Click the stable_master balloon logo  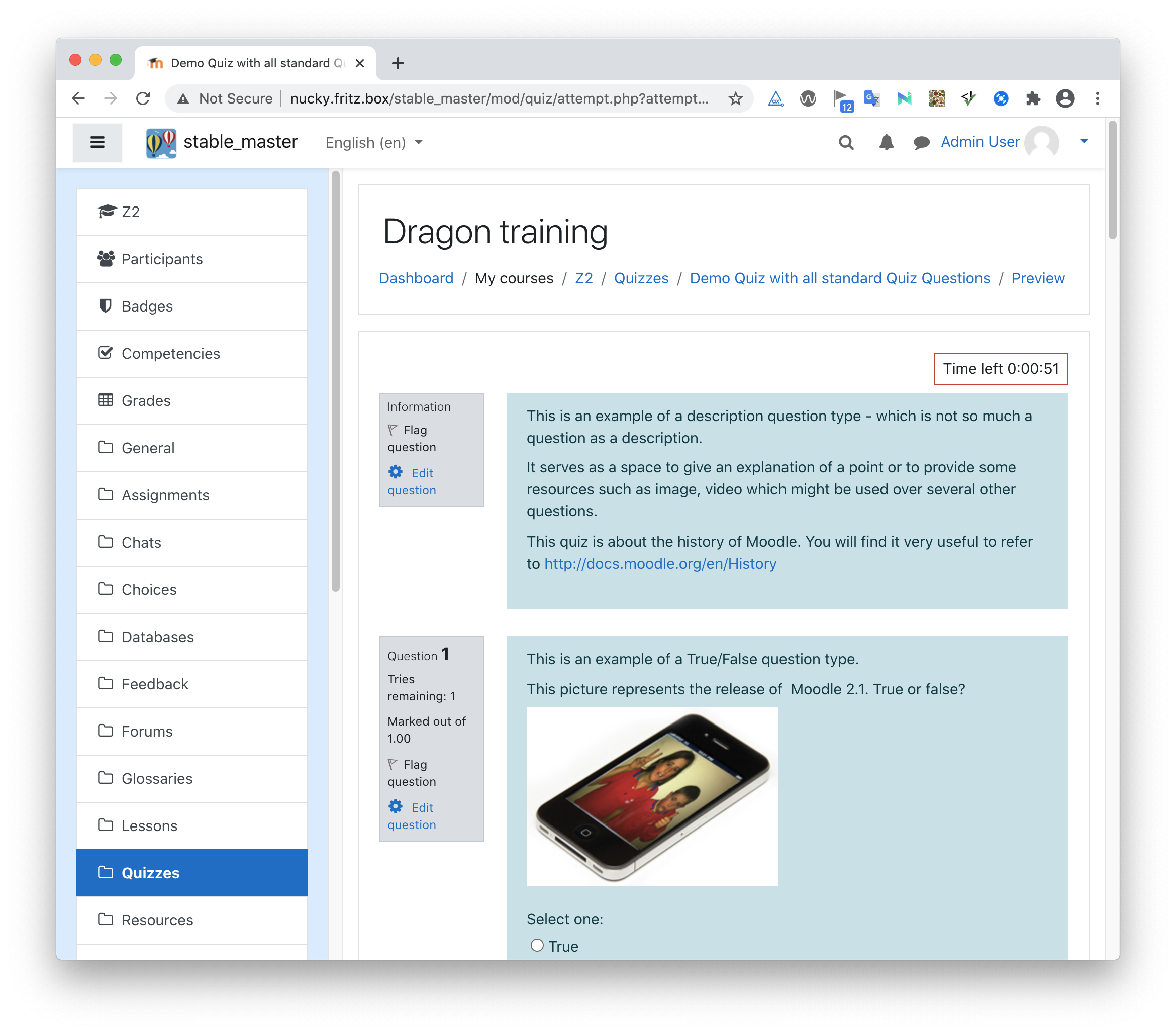point(161,143)
